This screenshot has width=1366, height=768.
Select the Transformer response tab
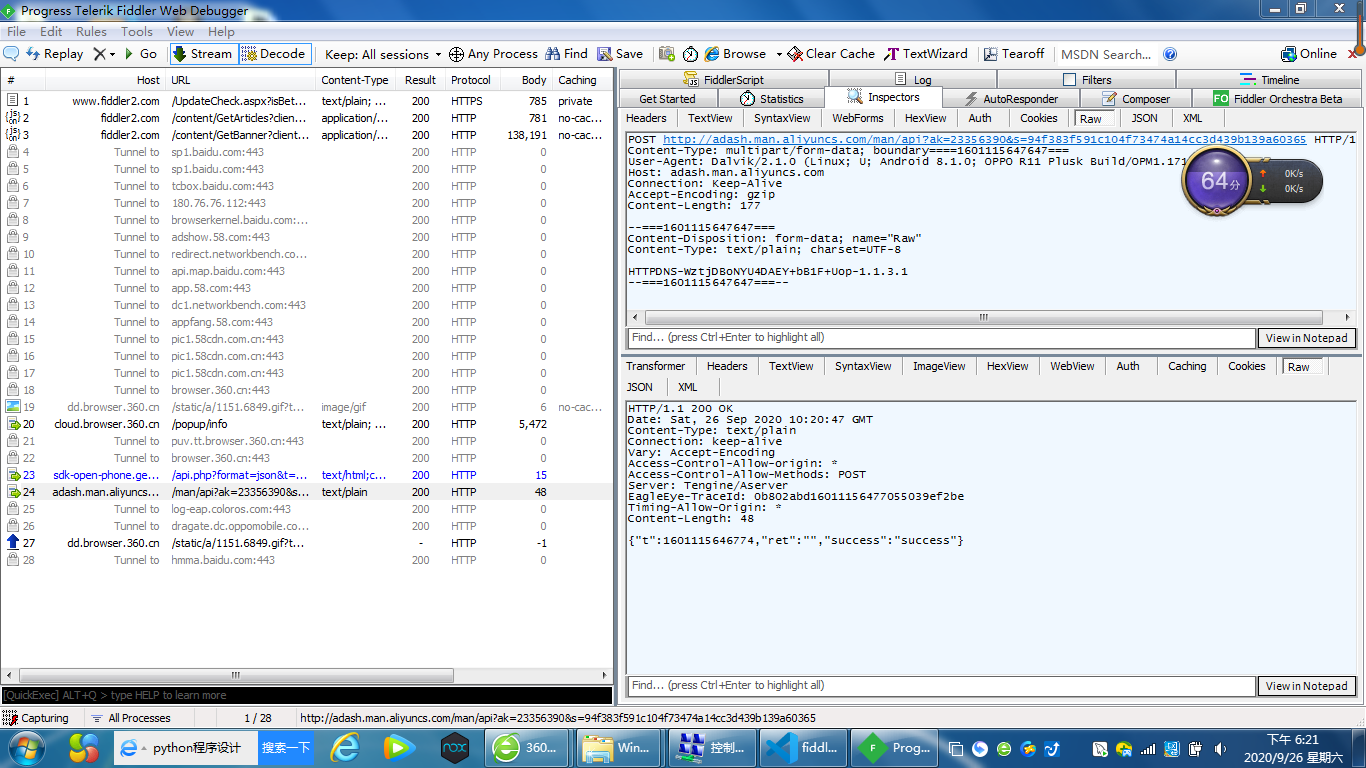656,366
